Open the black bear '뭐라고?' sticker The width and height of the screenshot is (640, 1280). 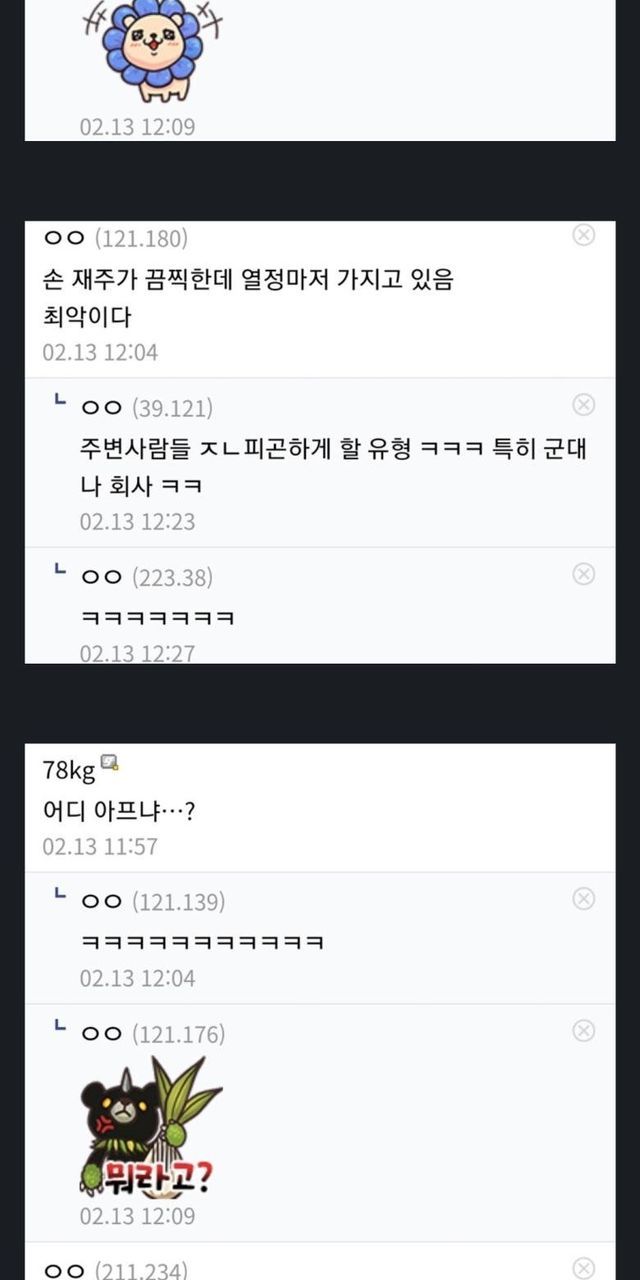[150, 1127]
